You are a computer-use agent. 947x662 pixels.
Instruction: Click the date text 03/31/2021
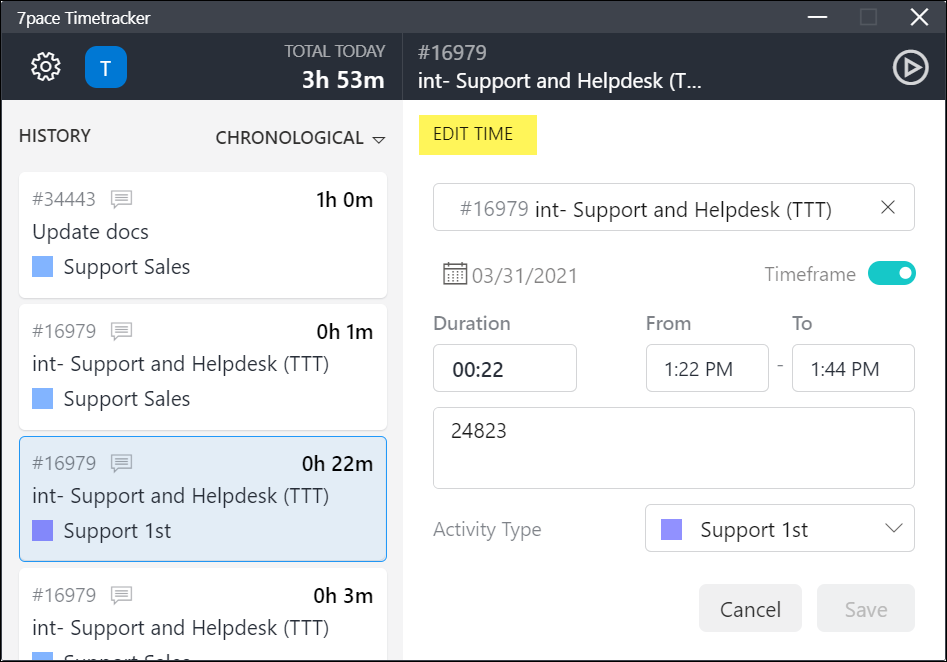[524, 275]
